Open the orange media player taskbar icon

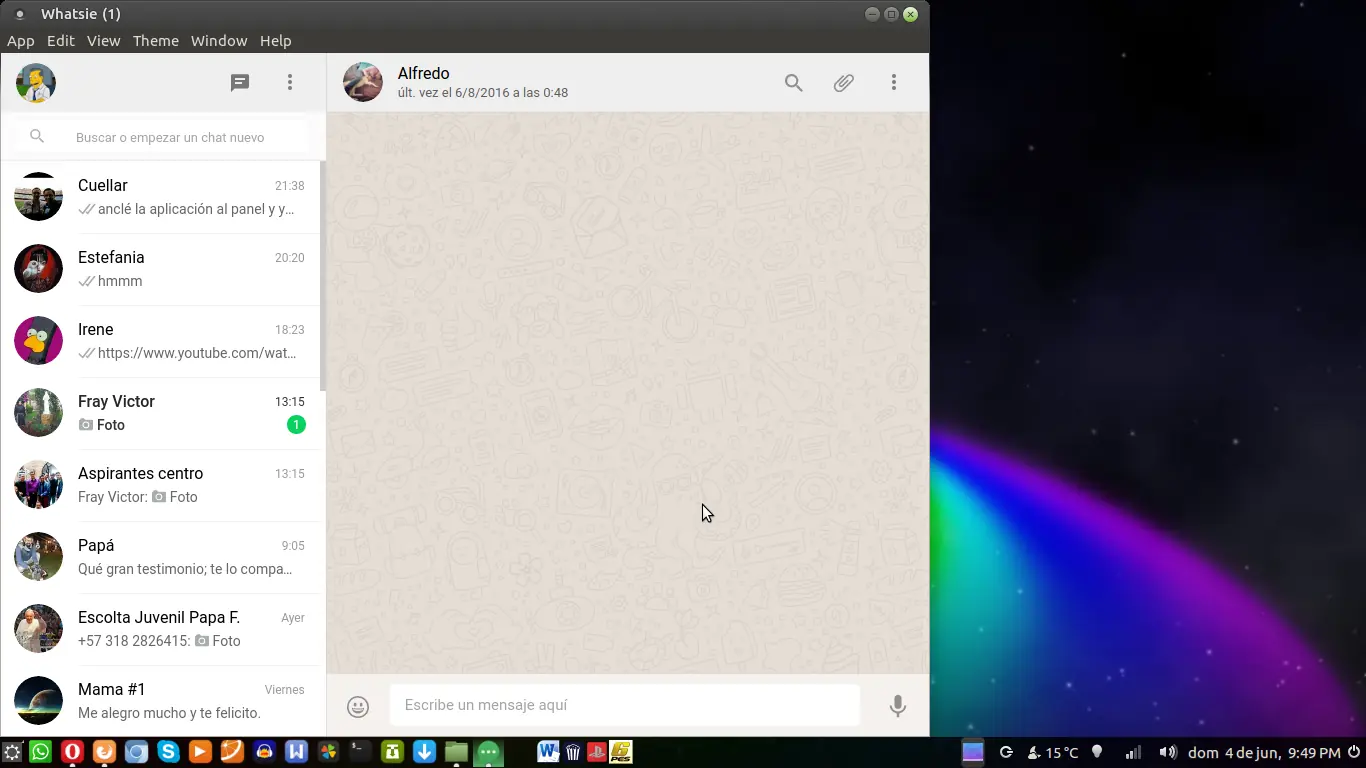(x=200, y=752)
